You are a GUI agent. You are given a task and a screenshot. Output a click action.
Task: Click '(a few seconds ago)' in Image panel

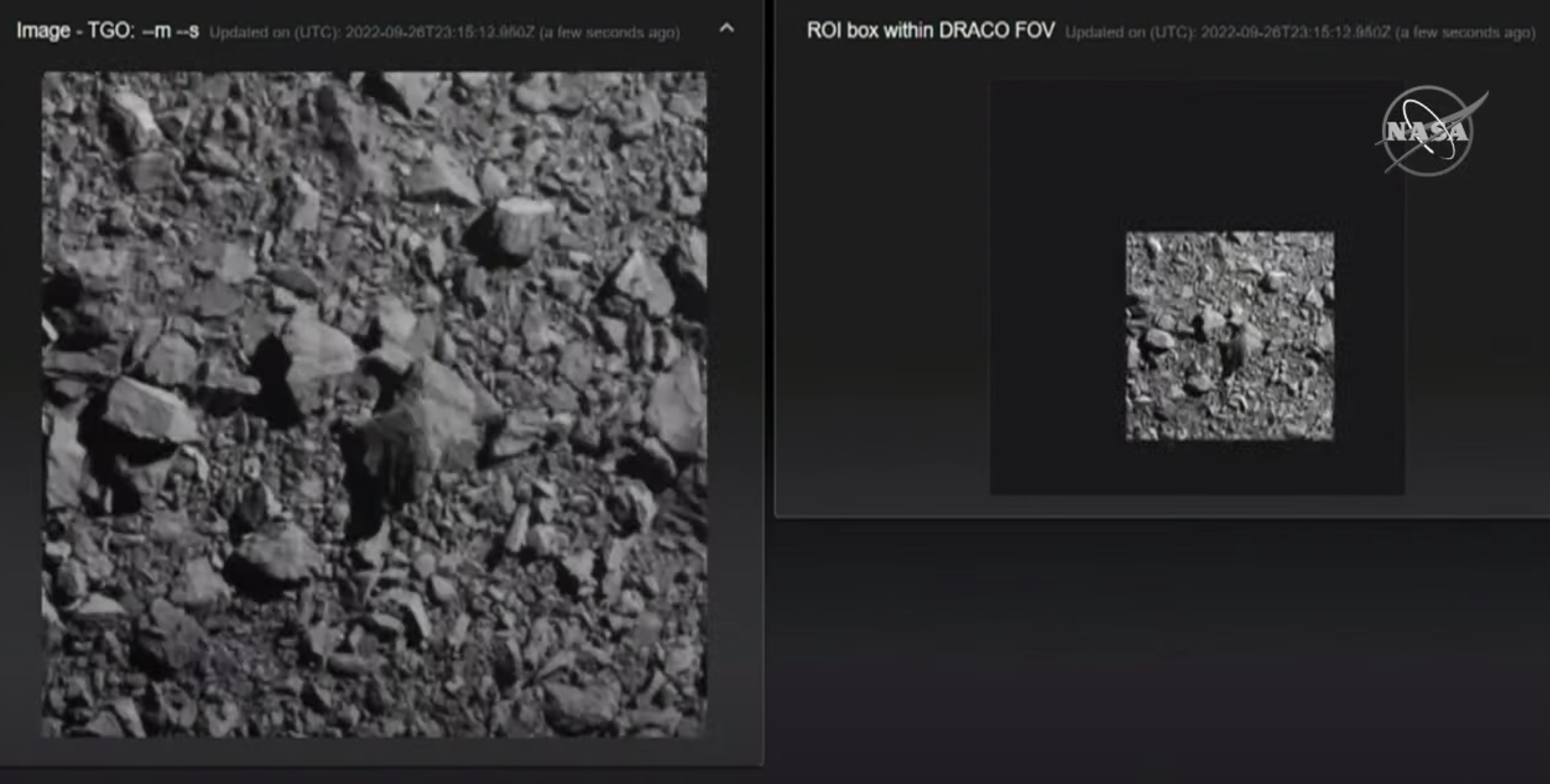[x=609, y=33]
